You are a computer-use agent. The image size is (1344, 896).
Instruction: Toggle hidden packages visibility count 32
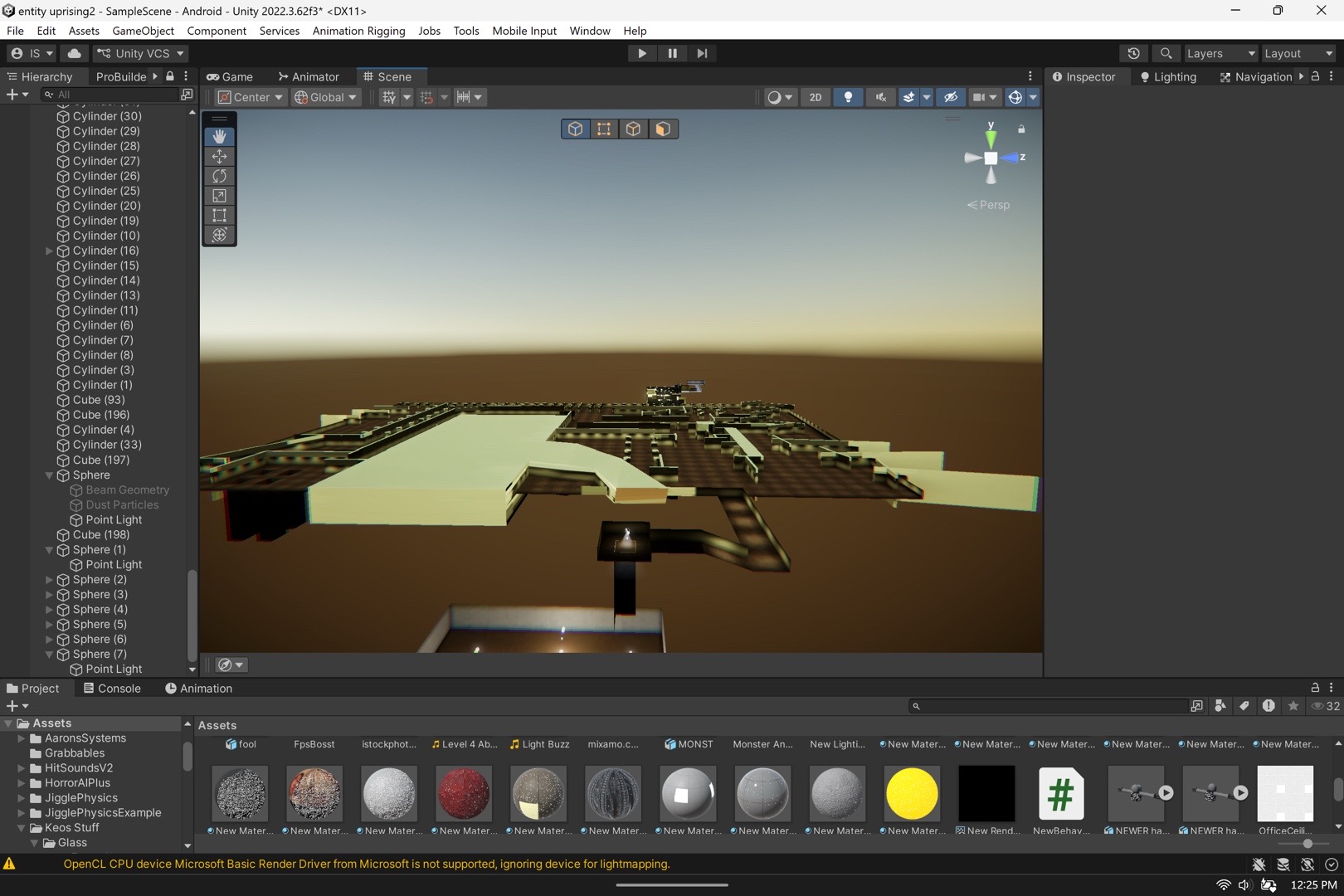point(1325,706)
